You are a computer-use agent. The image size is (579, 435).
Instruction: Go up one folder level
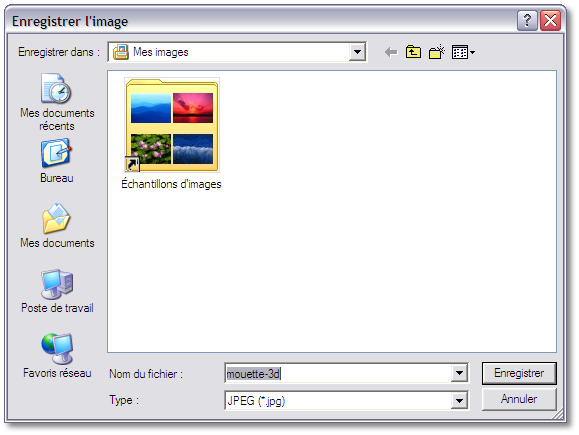click(x=413, y=52)
